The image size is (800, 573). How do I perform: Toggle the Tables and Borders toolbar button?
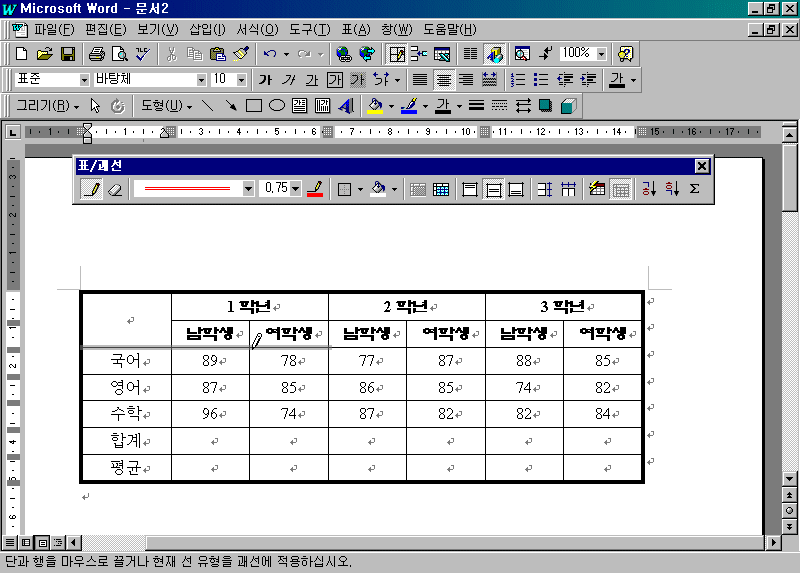click(x=396, y=54)
